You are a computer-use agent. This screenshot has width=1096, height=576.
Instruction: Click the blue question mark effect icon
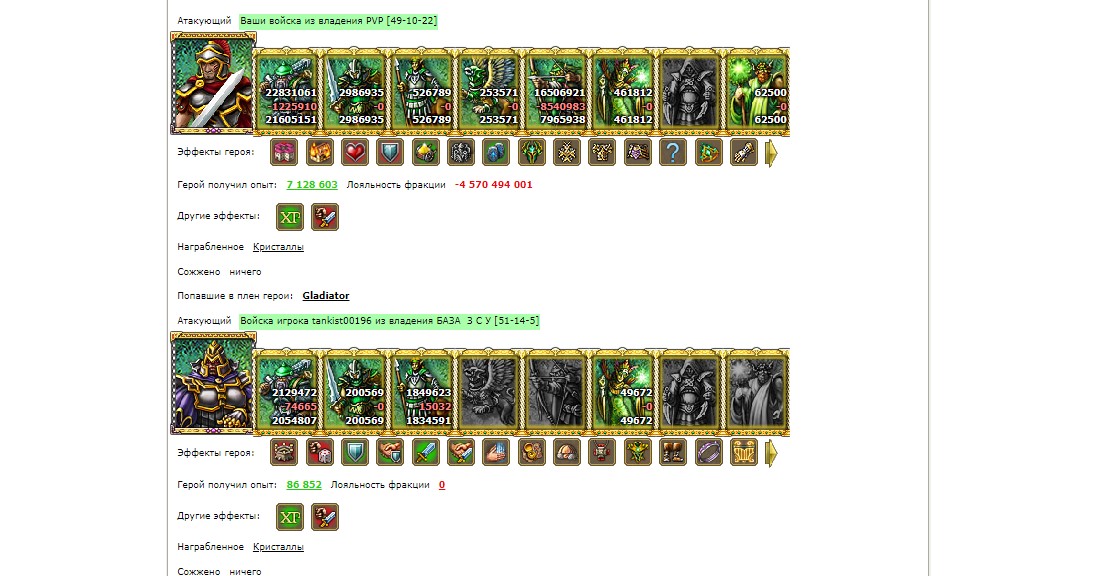[672, 152]
